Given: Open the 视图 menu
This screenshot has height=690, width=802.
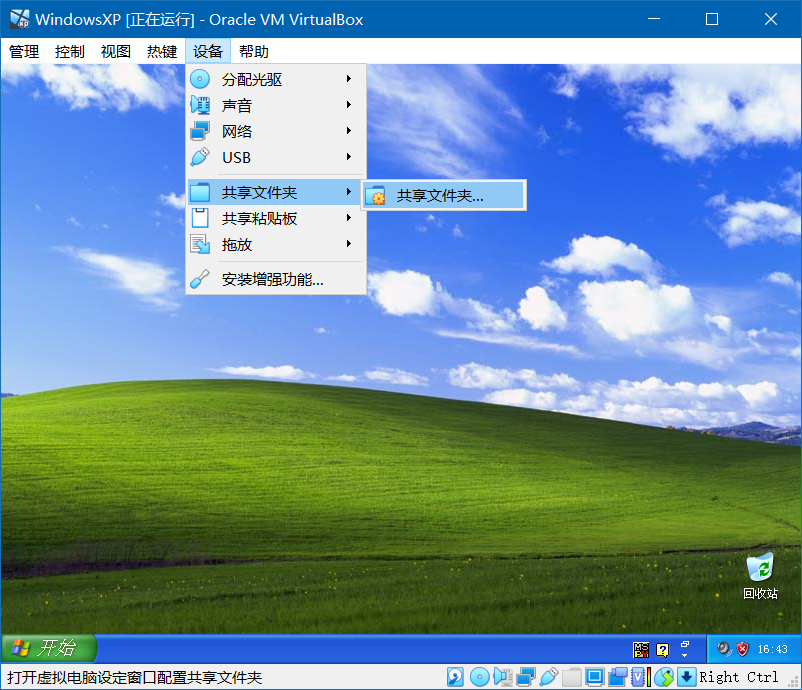Looking at the screenshot, I should 116,51.
